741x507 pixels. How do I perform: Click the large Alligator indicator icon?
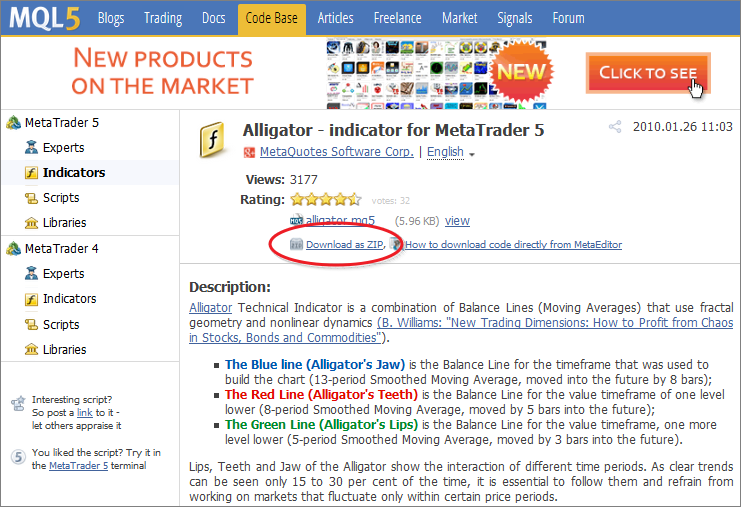point(212,139)
